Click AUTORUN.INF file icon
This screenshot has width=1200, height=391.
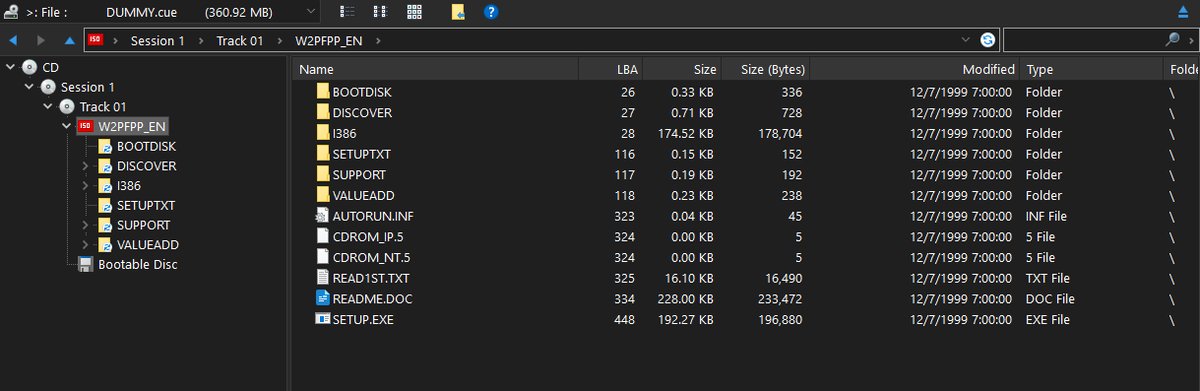[x=322, y=216]
